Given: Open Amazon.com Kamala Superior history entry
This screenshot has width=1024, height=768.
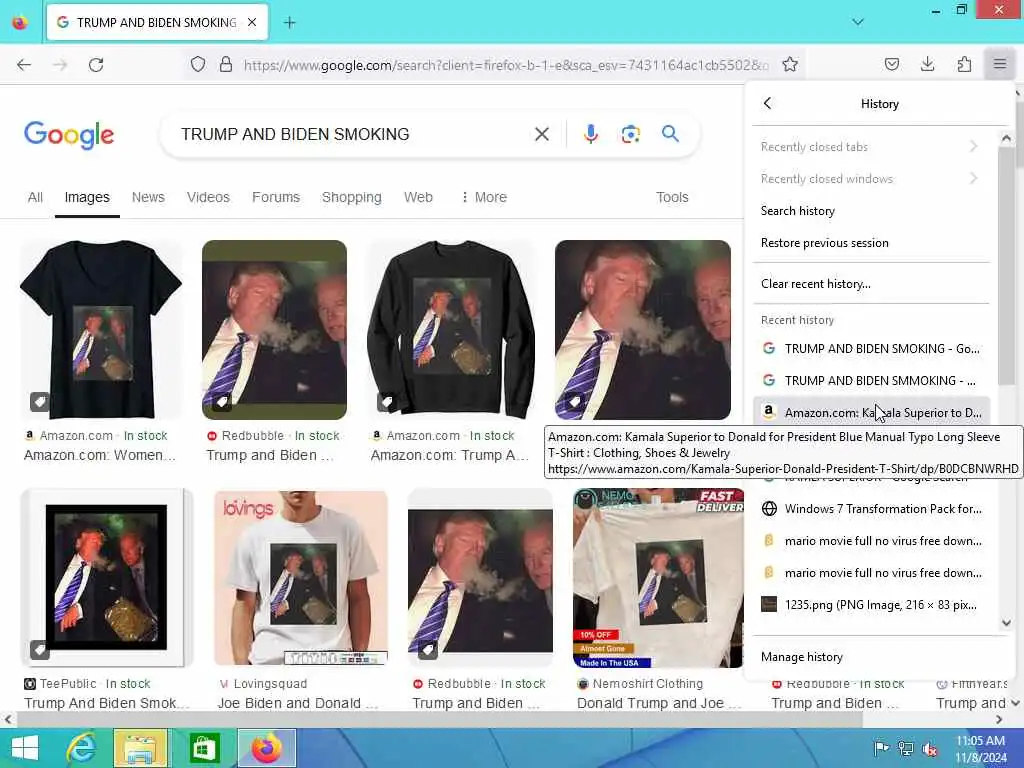Looking at the screenshot, I should [871, 411].
